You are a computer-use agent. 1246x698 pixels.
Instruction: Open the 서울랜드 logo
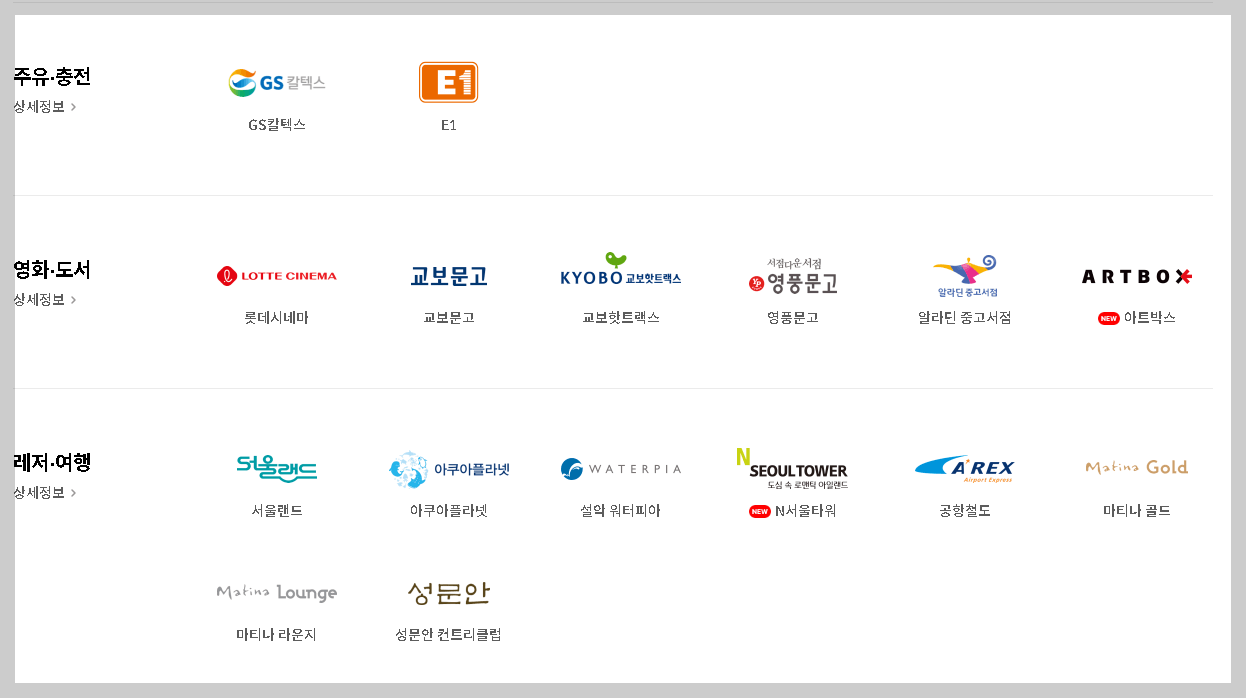(277, 467)
